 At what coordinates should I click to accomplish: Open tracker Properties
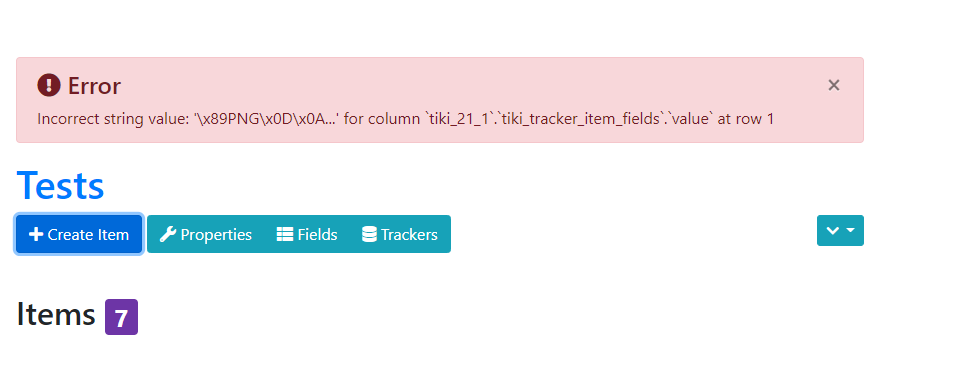click(206, 234)
